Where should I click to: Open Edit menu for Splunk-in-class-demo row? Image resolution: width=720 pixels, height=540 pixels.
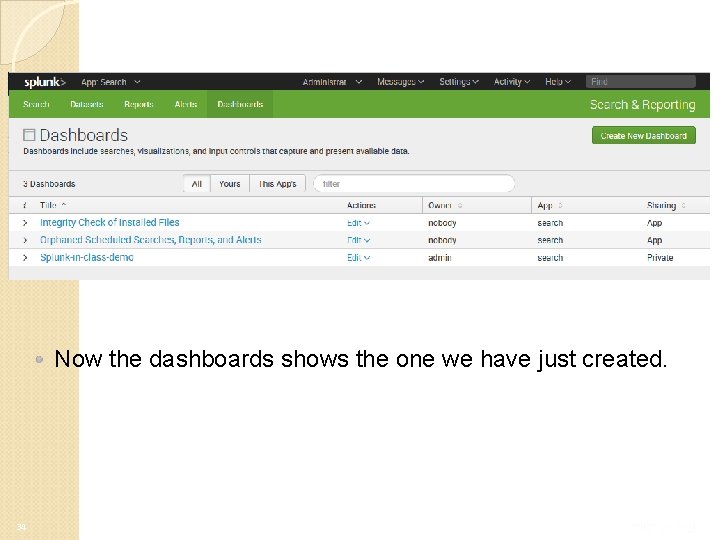(x=358, y=258)
